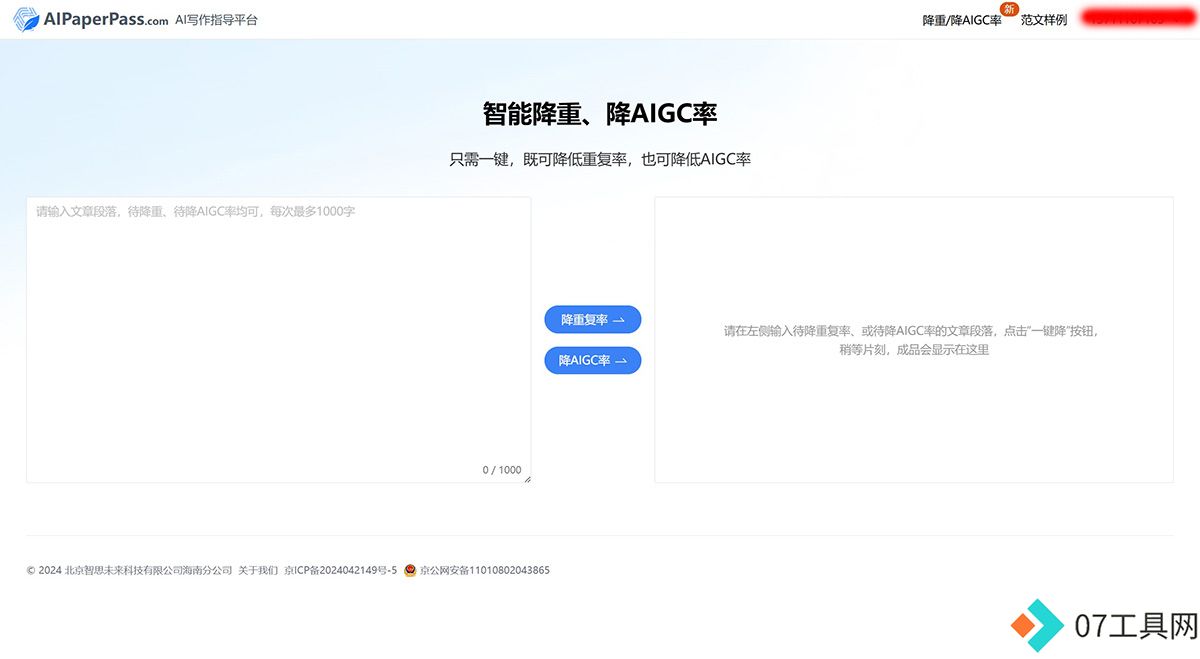This screenshot has height=659, width=1200.
Task: Click the 降重复率 button
Action: coord(592,320)
